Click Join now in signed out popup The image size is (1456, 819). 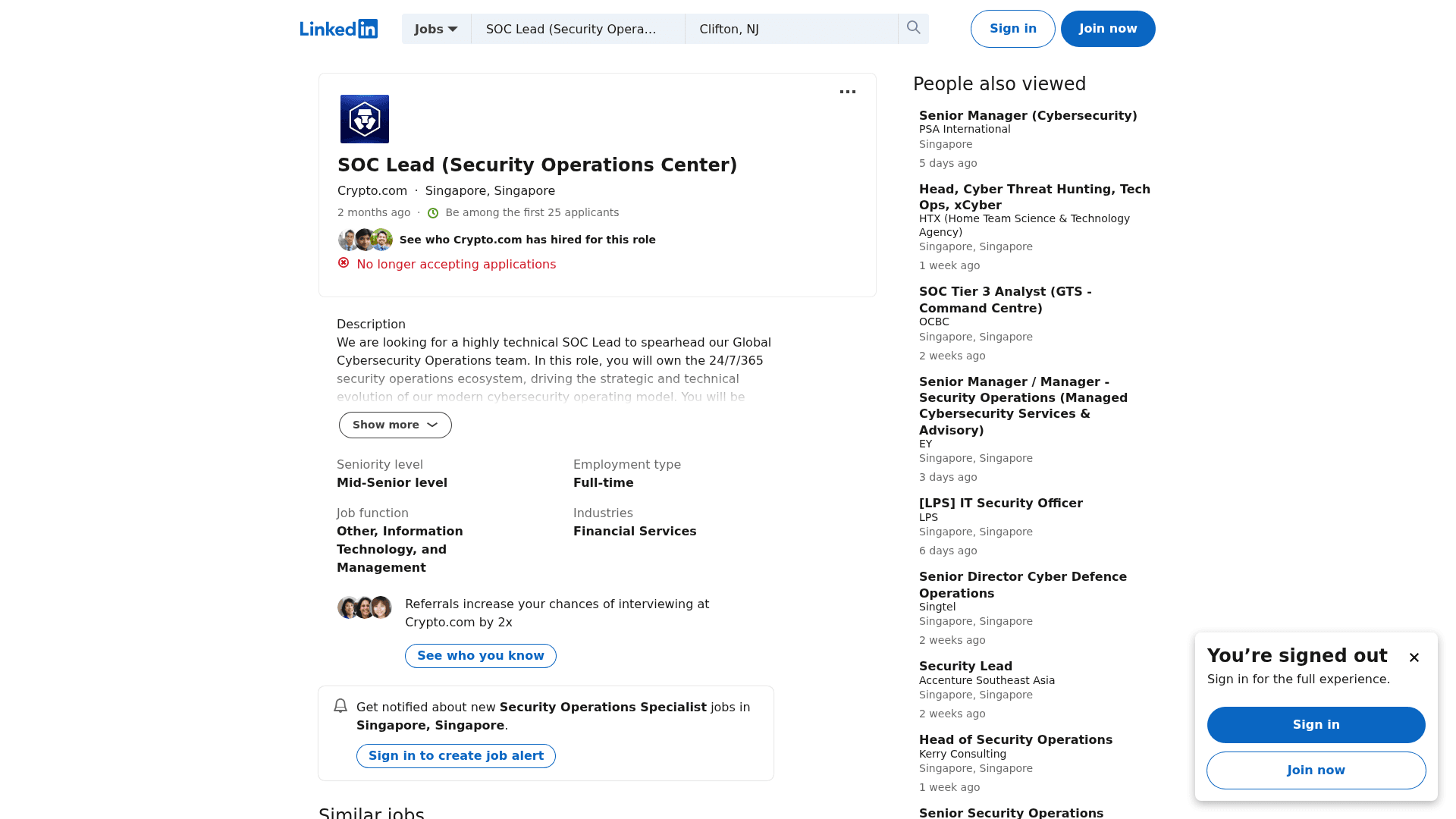pyautogui.click(x=1316, y=770)
